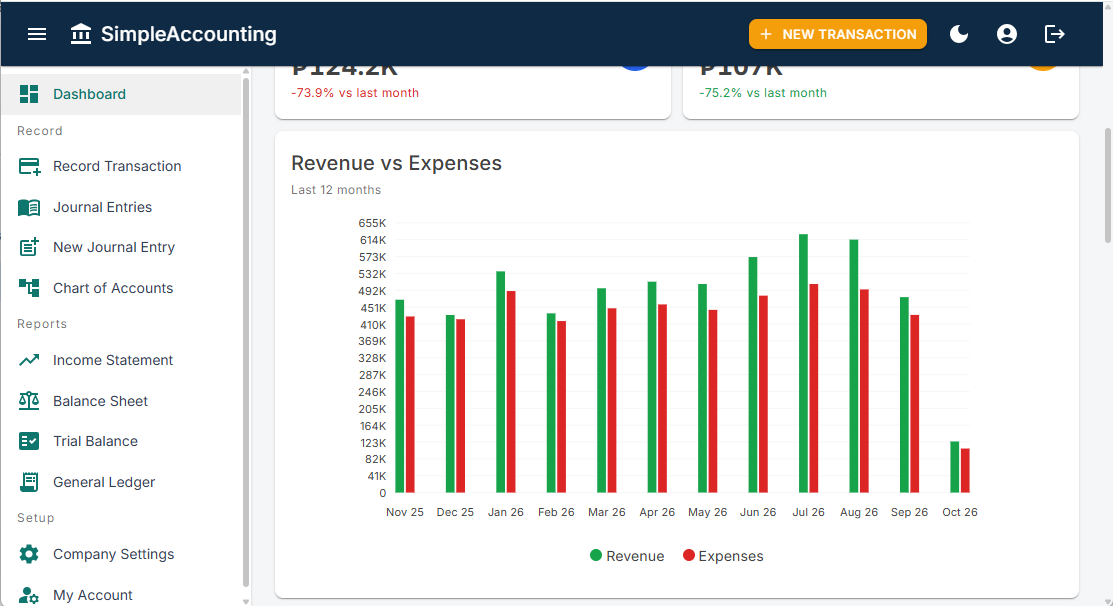Toggle Revenue series in chart legend
The width and height of the screenshot is (1113, 606).
627,556
